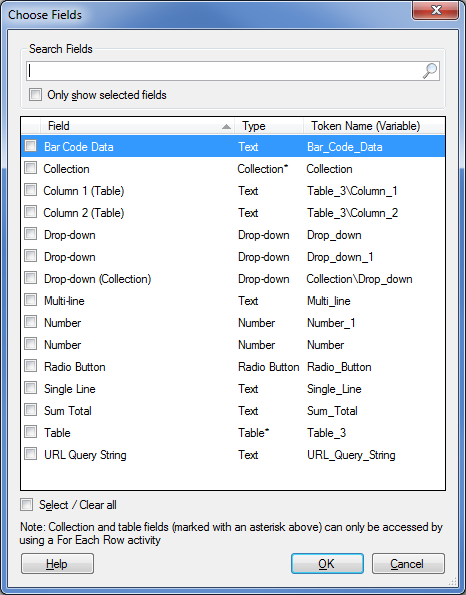Check the Bar Code Data field
The width and height of the screenshot is (466, 595).
(x=30, y=146)
